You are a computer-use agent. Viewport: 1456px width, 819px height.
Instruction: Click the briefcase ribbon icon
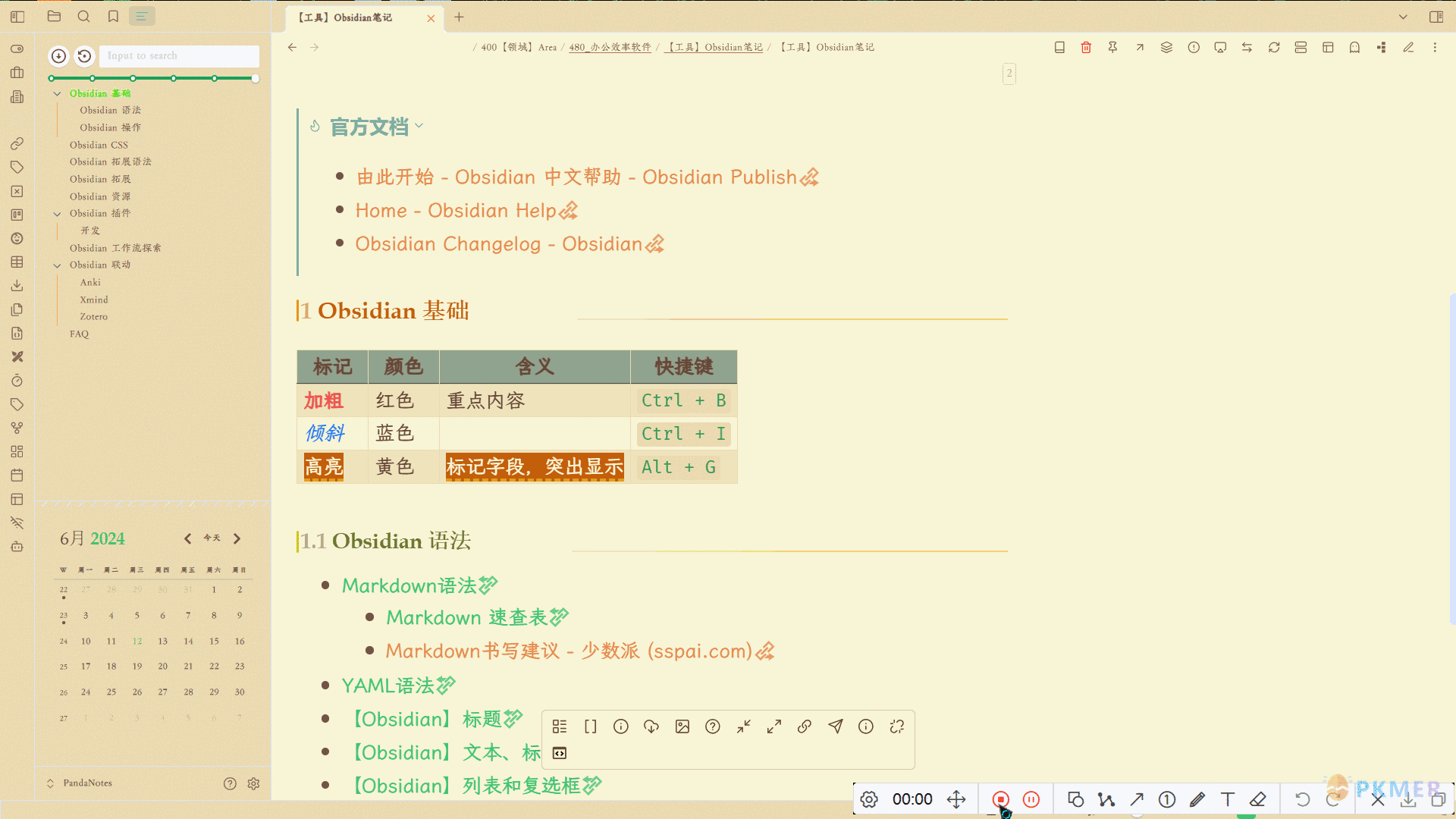17,73
